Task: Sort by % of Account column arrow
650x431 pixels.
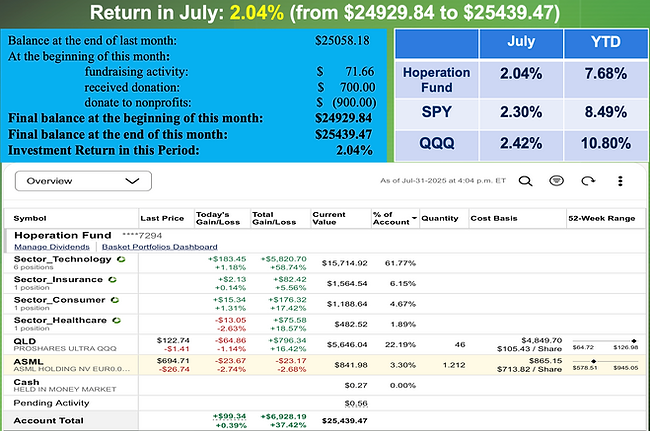Action: 414,218
